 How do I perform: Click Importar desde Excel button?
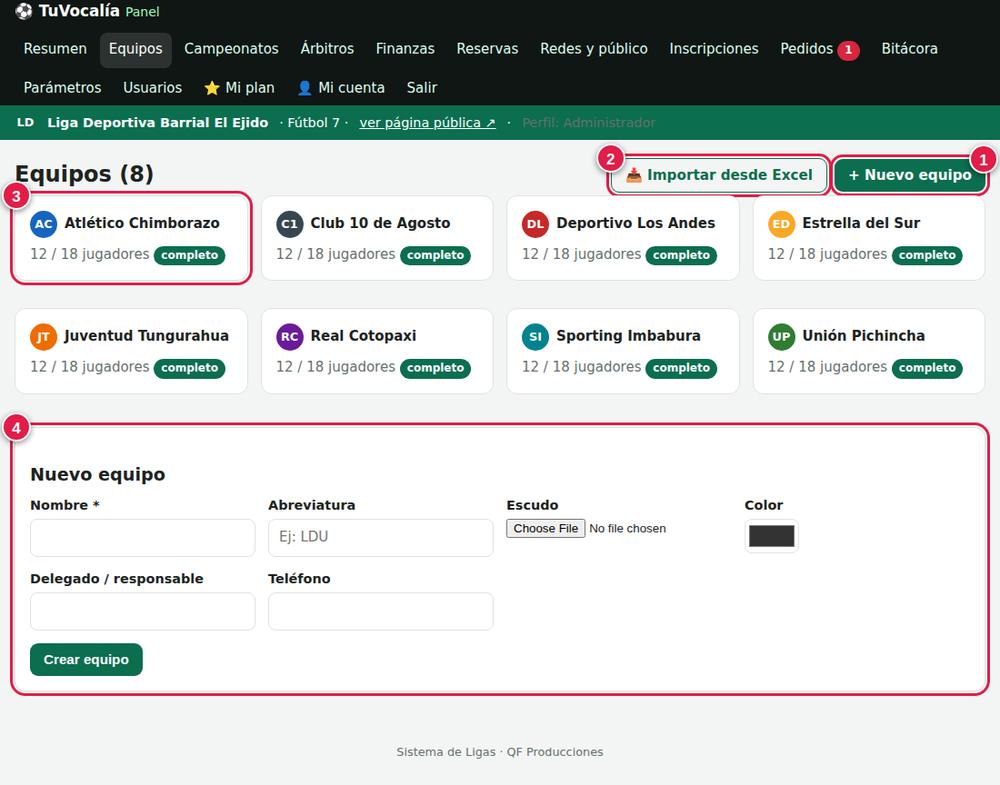pyautogui.click(x=719, y=175)
